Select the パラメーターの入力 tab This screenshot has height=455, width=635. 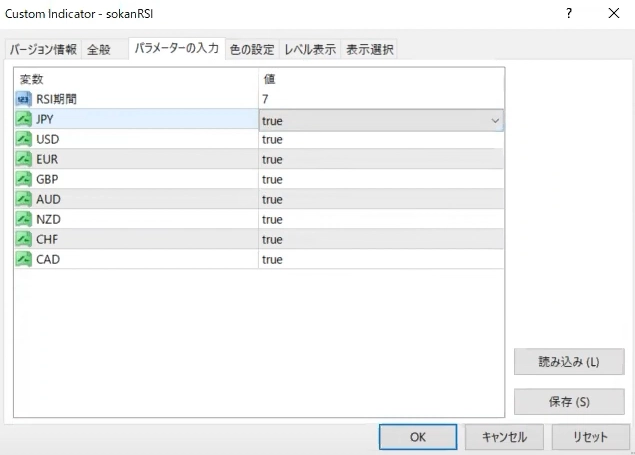(177, 48)
